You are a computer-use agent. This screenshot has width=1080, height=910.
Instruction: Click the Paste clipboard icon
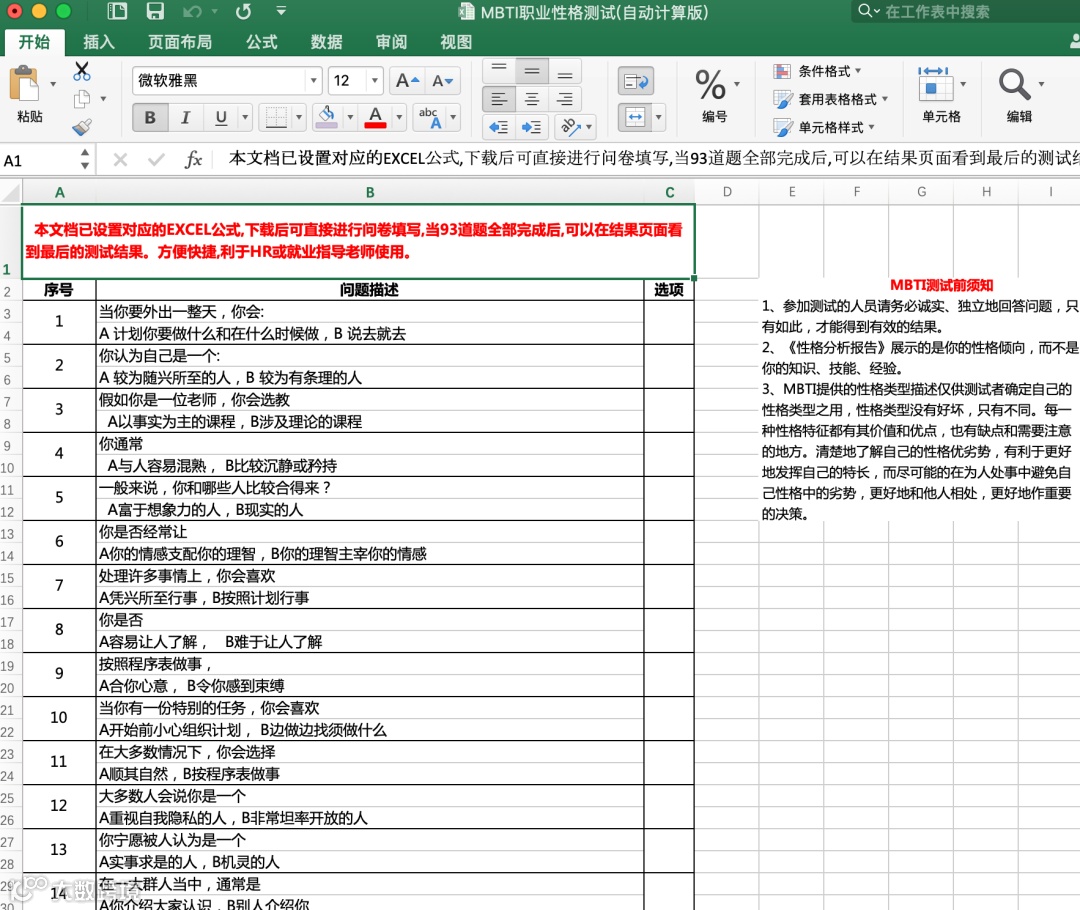coord(25,85)
